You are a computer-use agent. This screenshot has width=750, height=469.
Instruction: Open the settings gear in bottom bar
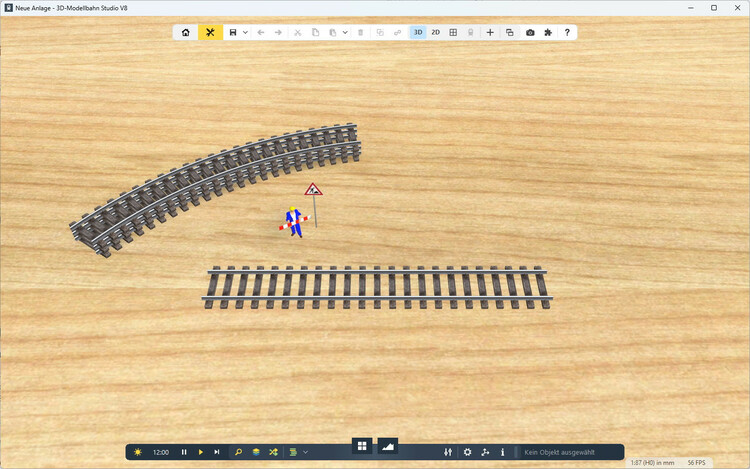(x=467, y=452)
